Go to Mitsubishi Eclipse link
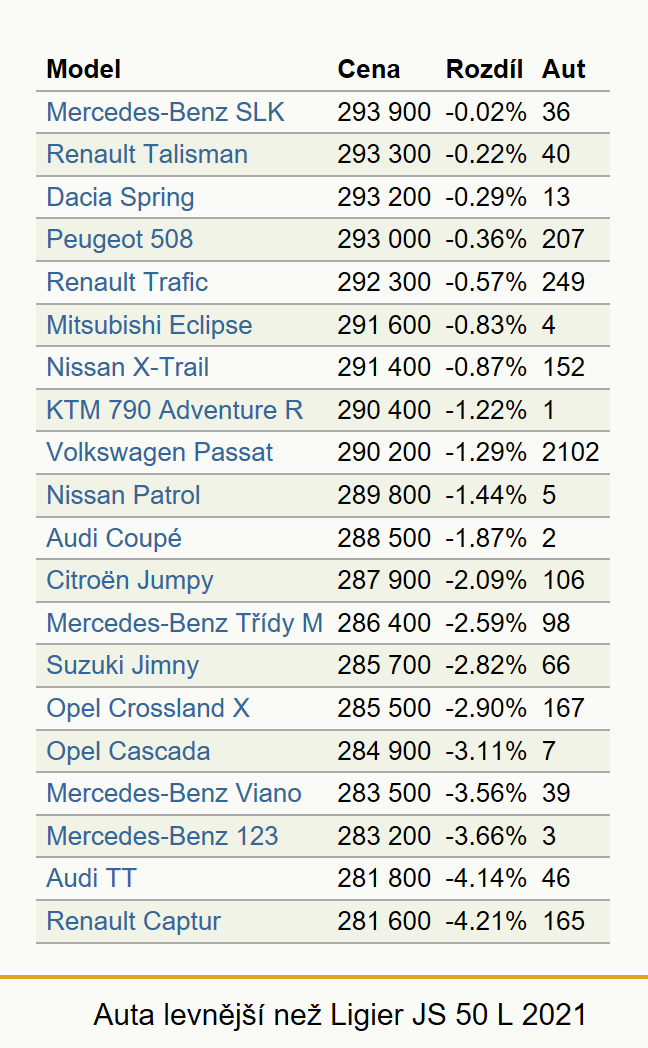 (x=150, y=325)
